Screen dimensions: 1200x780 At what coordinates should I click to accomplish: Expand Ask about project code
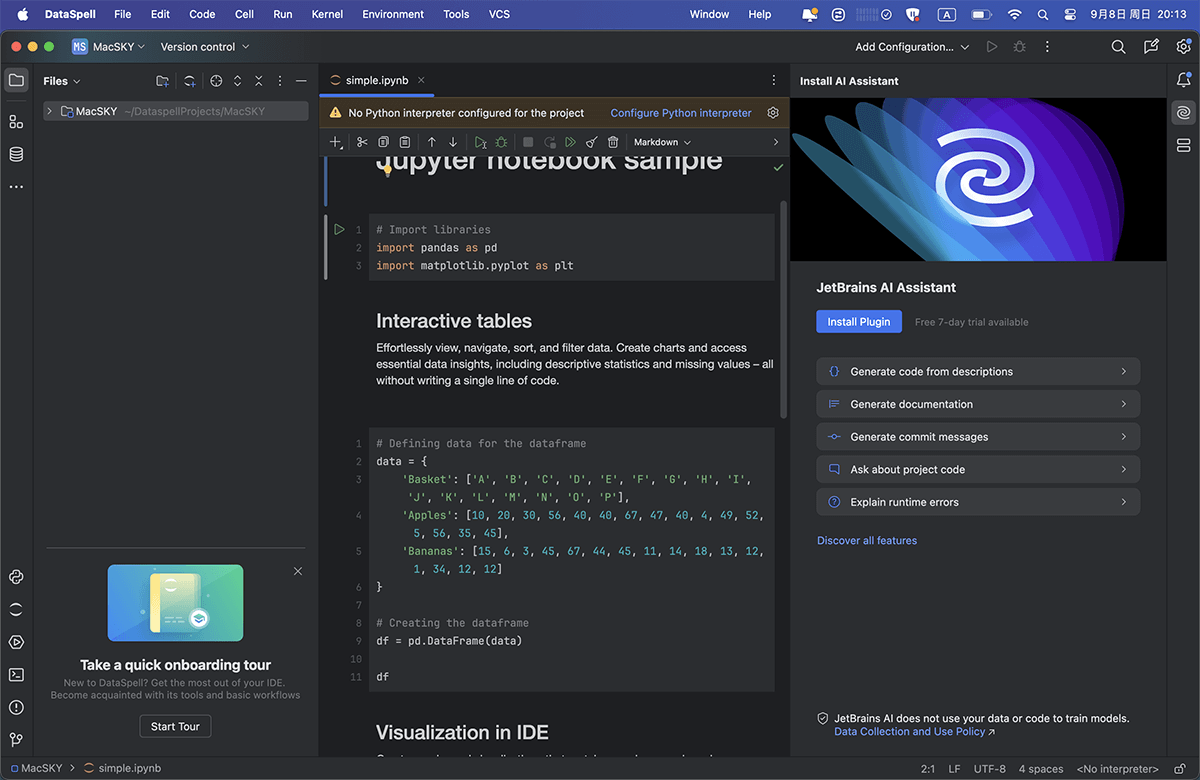point(978,469)
